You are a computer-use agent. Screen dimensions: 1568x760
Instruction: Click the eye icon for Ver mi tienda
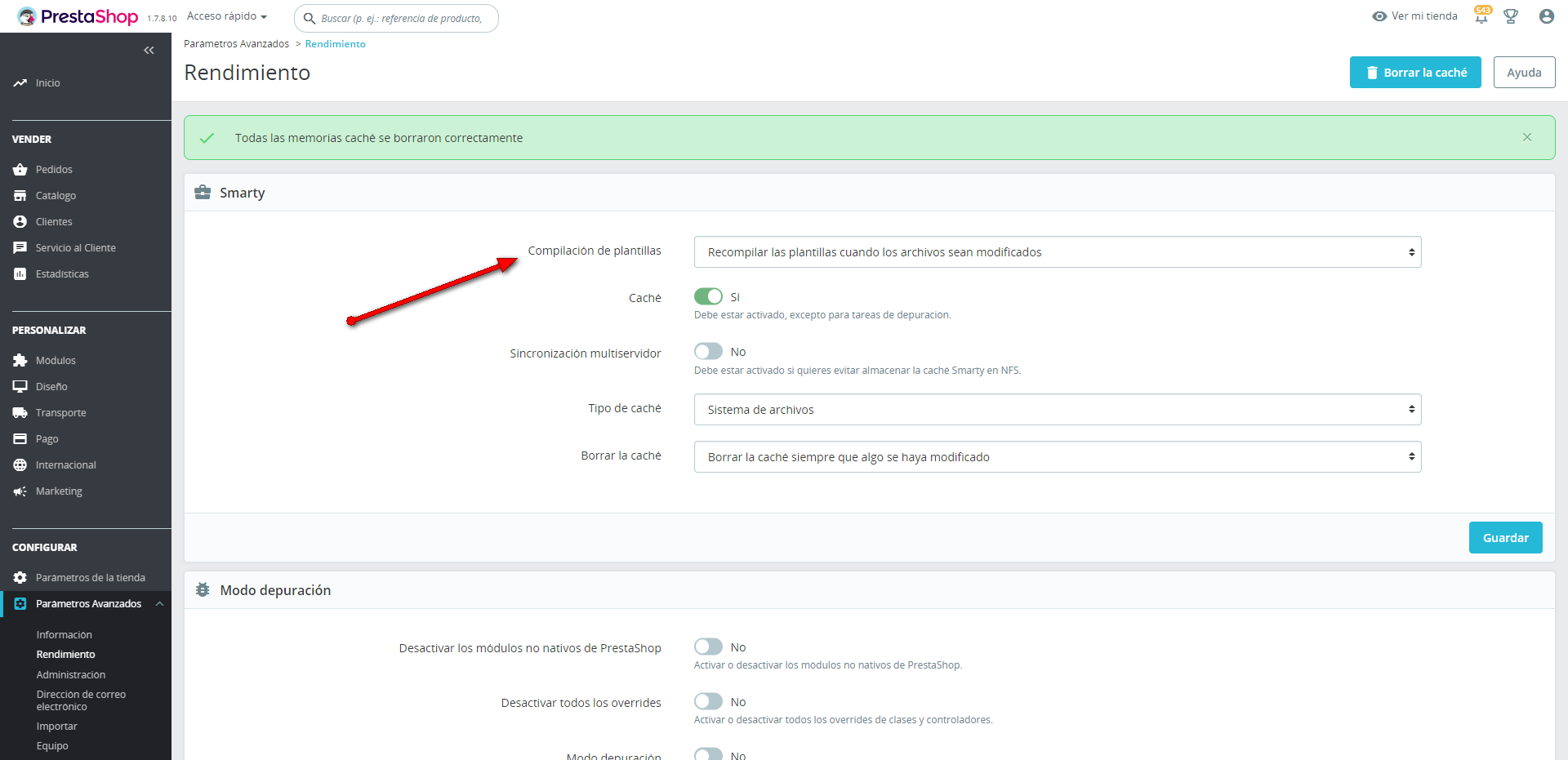coord(1379,16)
